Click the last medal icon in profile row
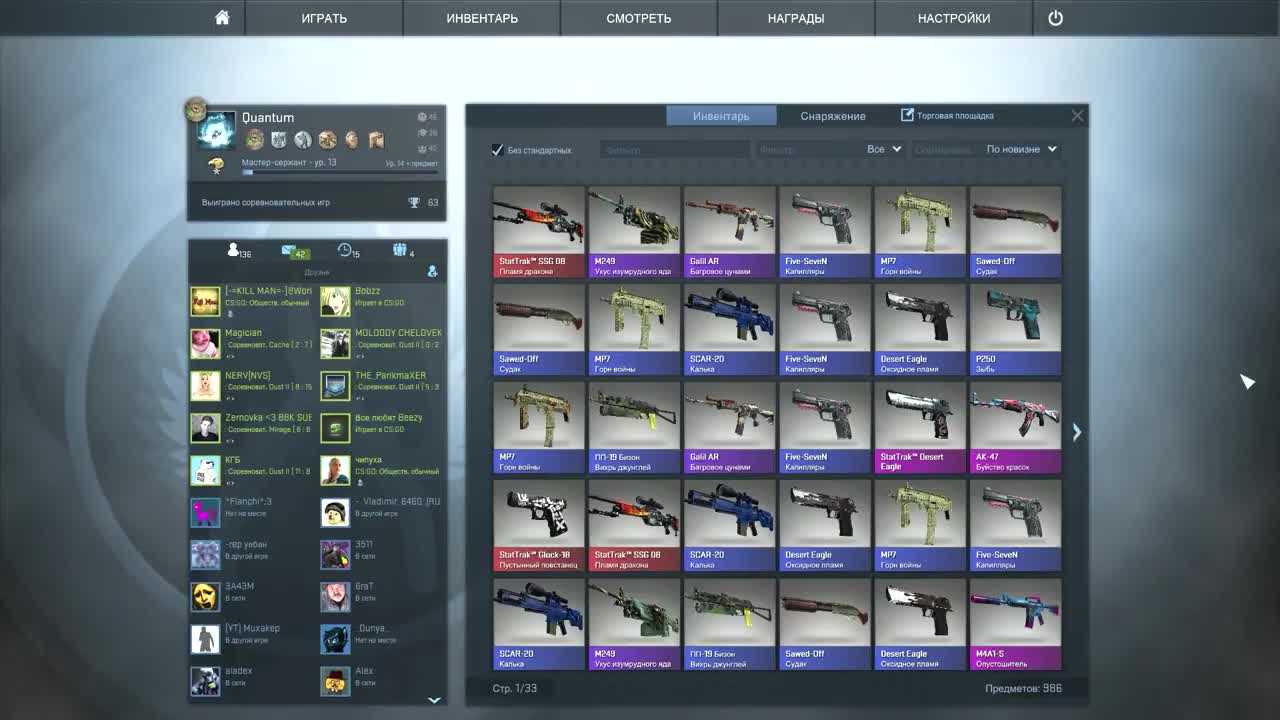The width and height of the screenshot is (1280, 720). pyautogui.click(x=376, y=139)
